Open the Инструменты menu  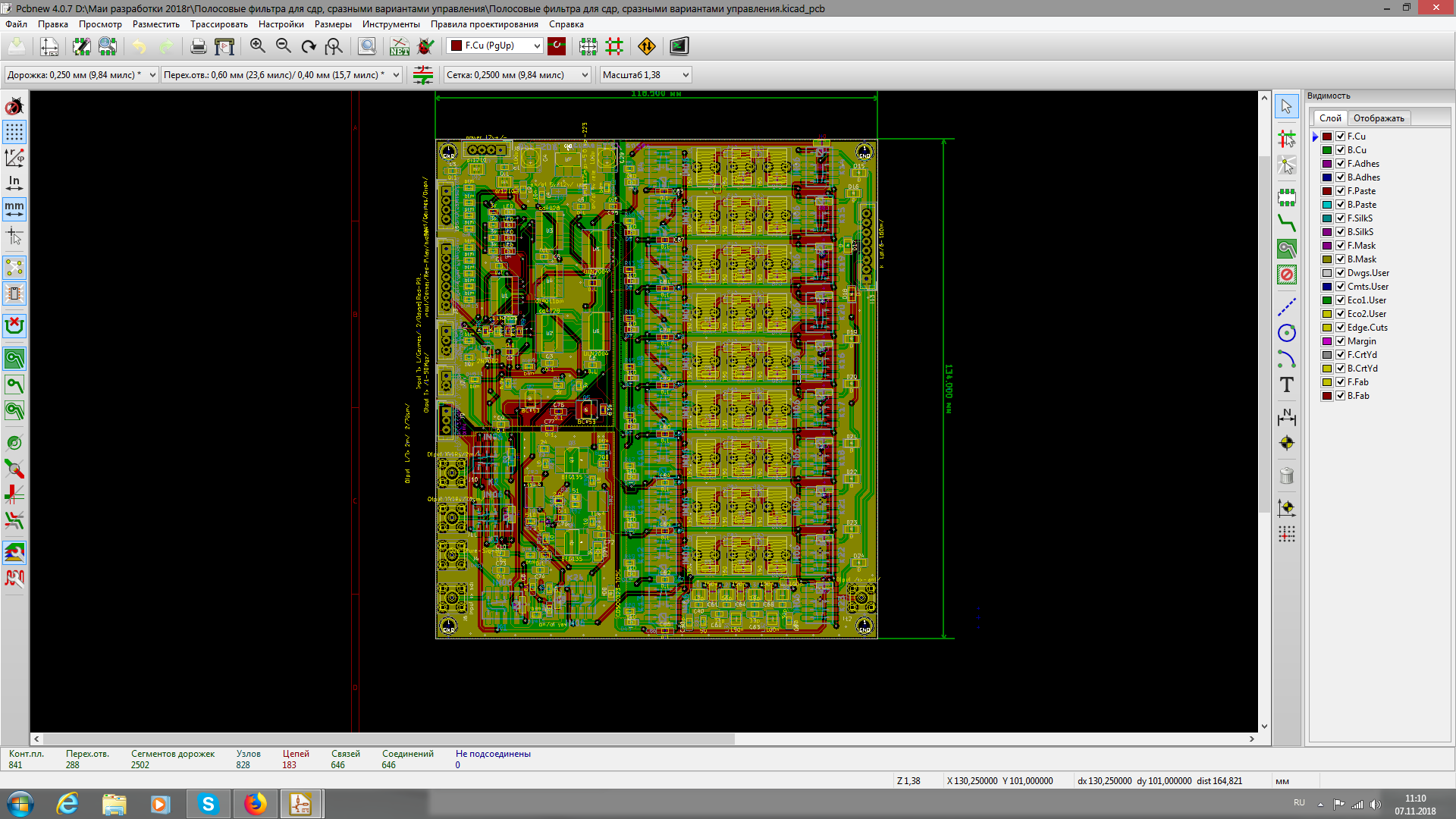[391, 24]
